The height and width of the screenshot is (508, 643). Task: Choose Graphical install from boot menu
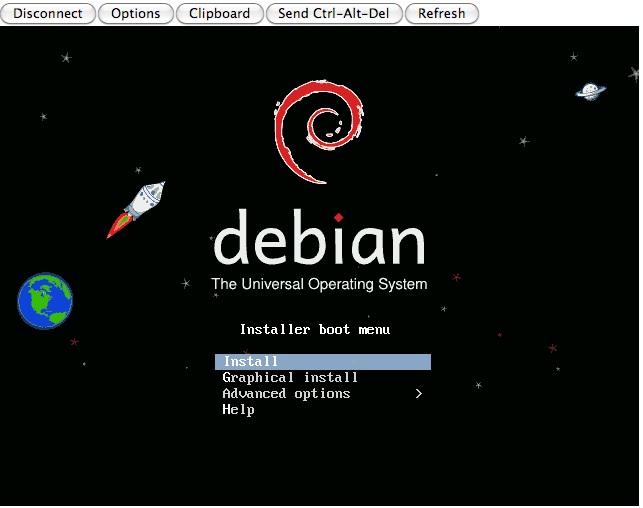coord(290,378)
